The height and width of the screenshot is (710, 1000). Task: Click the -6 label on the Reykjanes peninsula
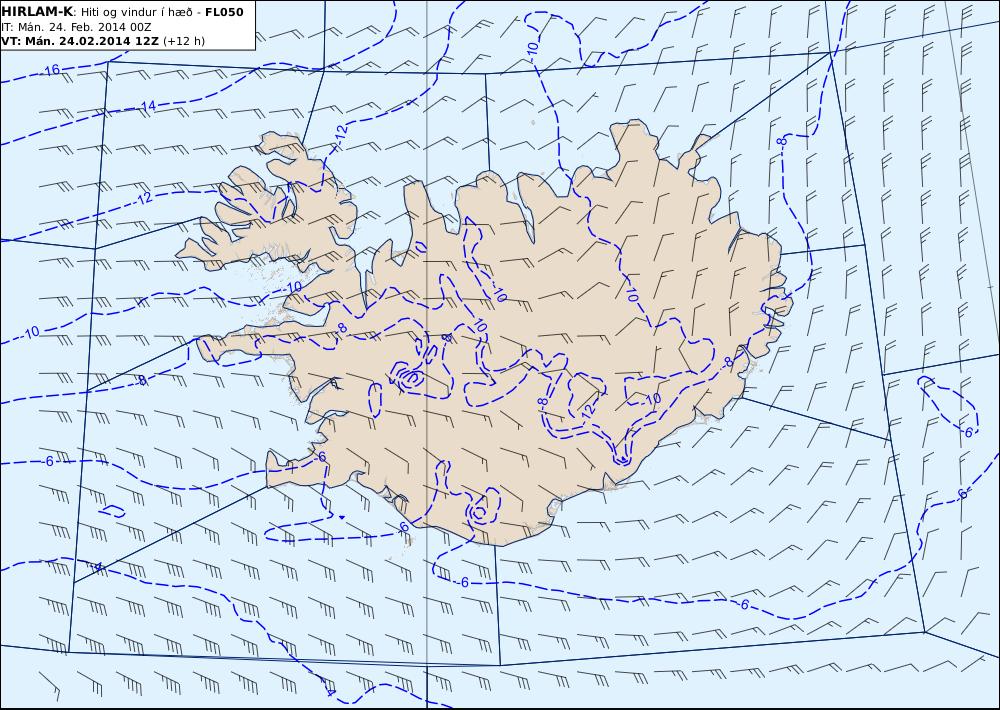[x=321, y=457]
